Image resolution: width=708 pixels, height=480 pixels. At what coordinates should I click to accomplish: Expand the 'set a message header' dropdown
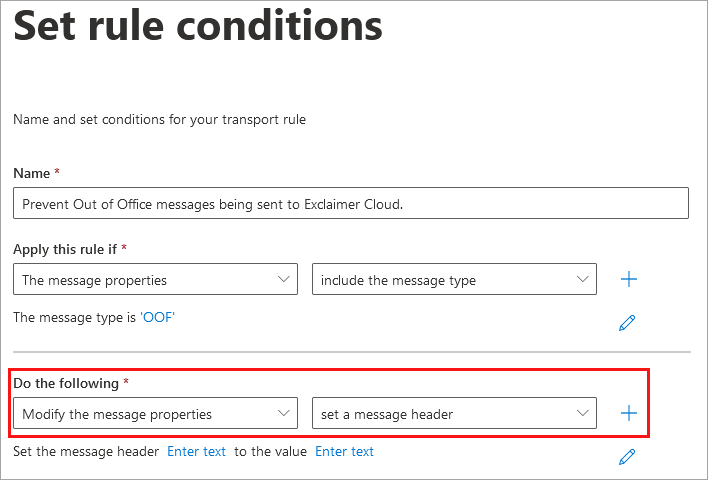(440, 413)
